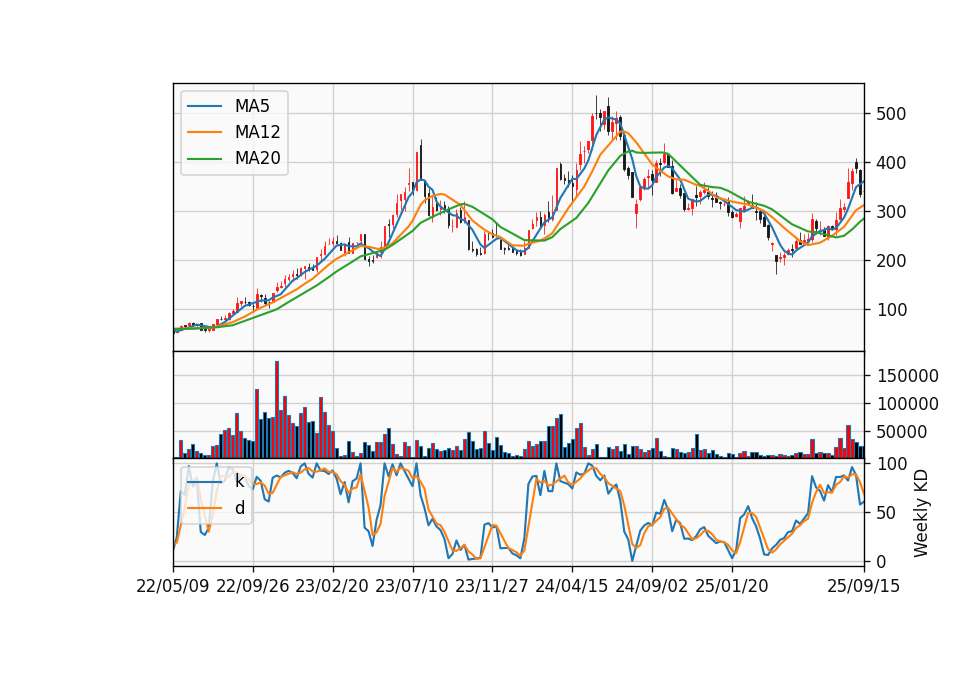Screen dimensions: 960x690
Task: Click the 400 price axis label
Action: click(891, 163)
